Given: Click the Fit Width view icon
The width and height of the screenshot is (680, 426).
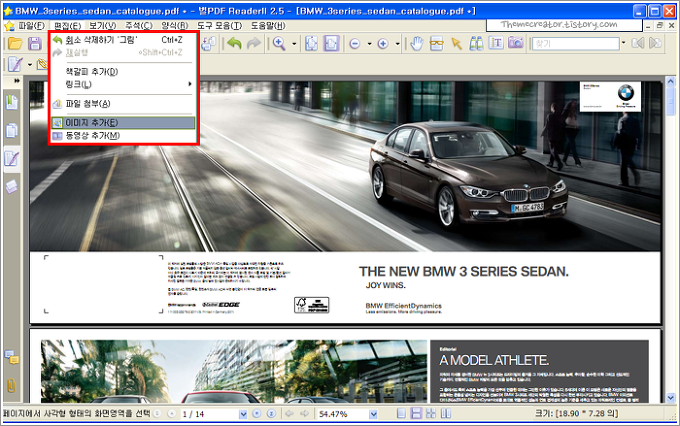Looking at the screenshot, I should click(x=331, y=43).
